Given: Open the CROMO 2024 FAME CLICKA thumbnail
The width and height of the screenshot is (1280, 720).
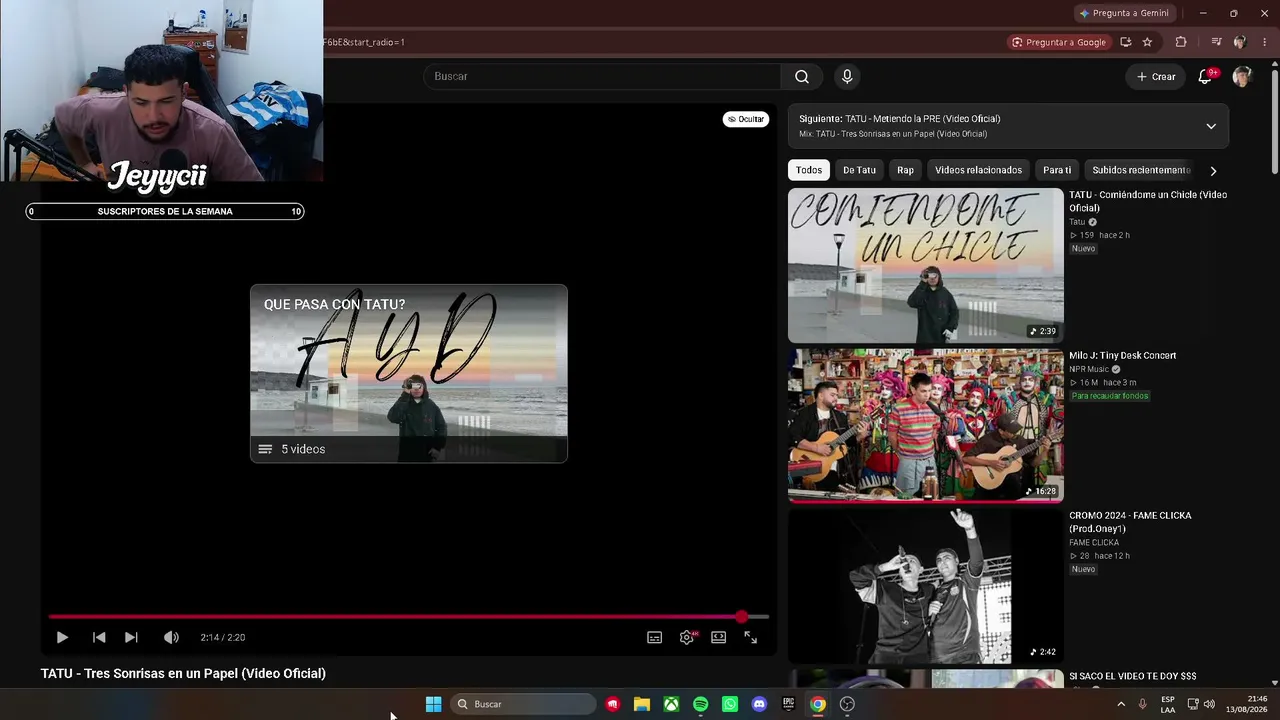Looking at the screenshot, I should coord(925,586).
